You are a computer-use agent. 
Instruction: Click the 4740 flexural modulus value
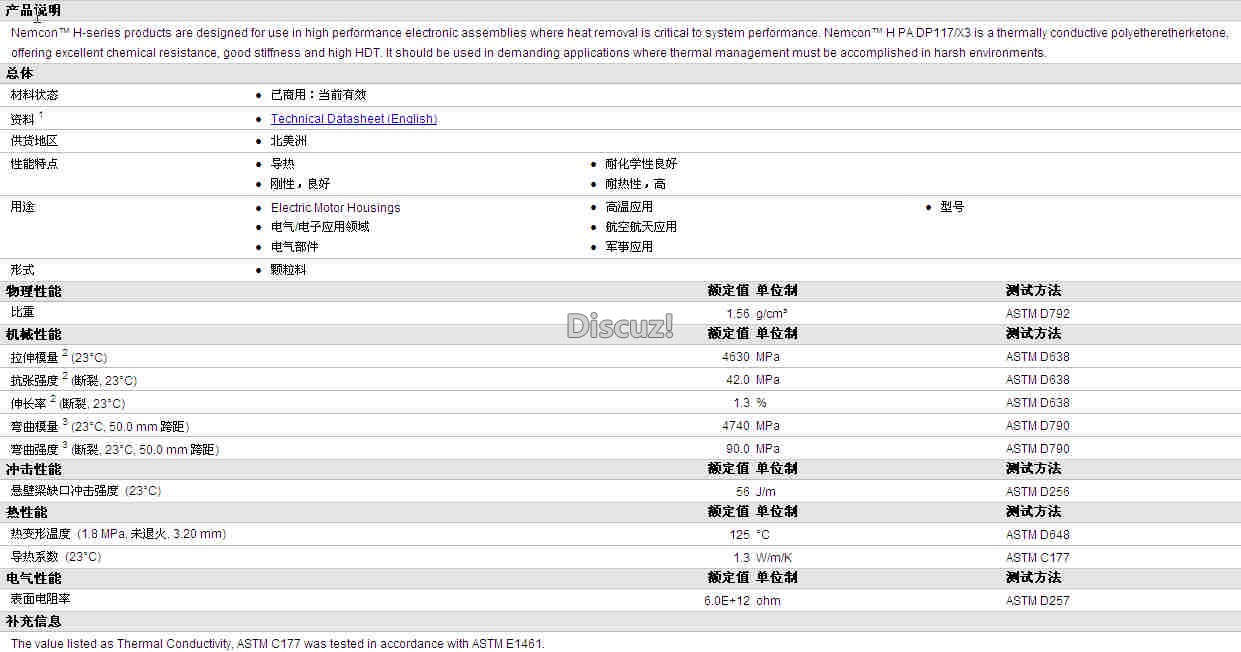pyautogui.click(x=735, y=426)
